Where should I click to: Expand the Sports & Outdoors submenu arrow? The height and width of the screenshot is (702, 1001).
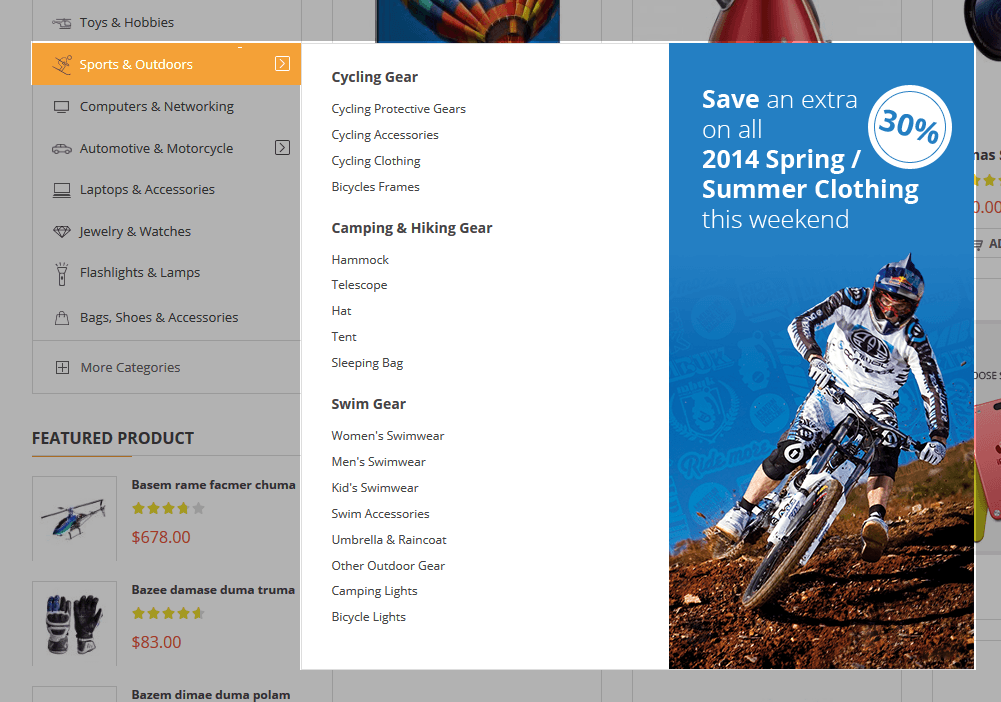click(x=282, y=64)
